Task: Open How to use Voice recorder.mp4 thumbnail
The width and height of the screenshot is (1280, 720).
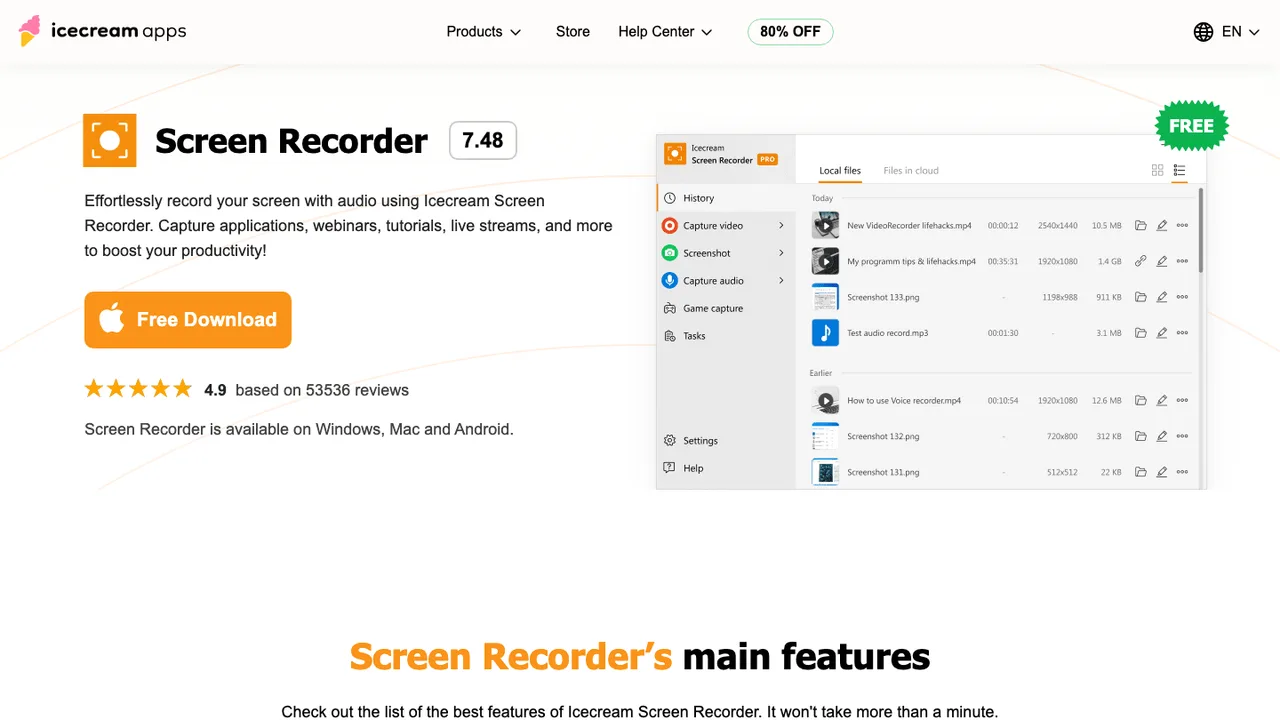Action: 825,401
